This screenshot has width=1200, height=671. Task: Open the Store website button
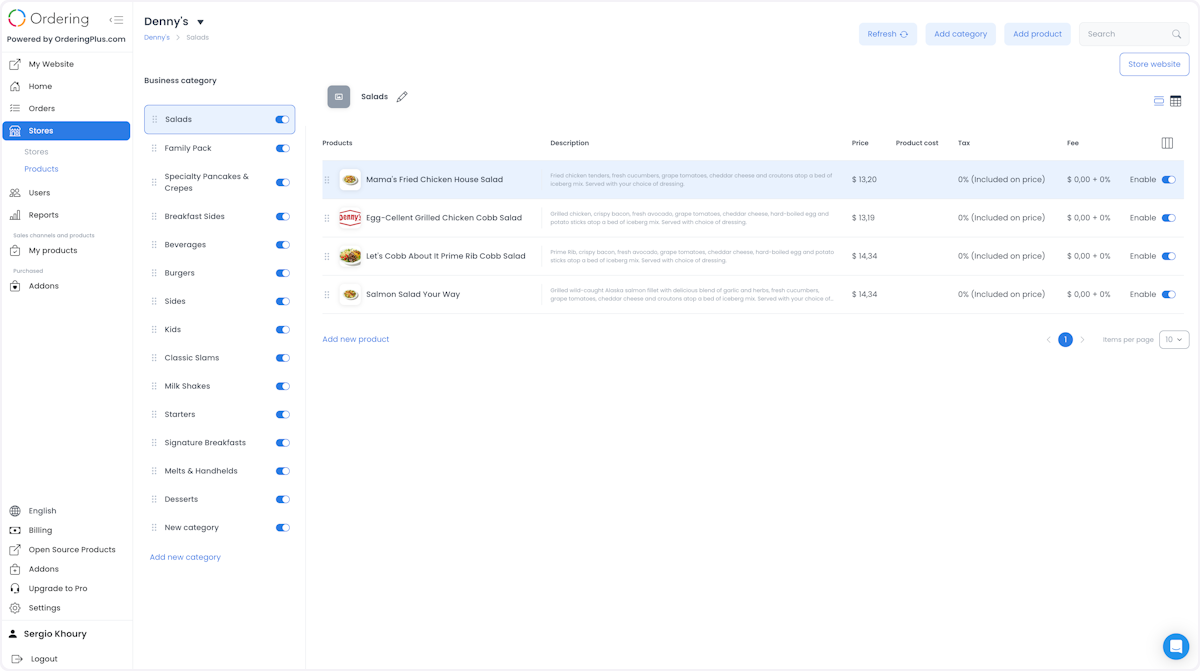pos(1154,64)
